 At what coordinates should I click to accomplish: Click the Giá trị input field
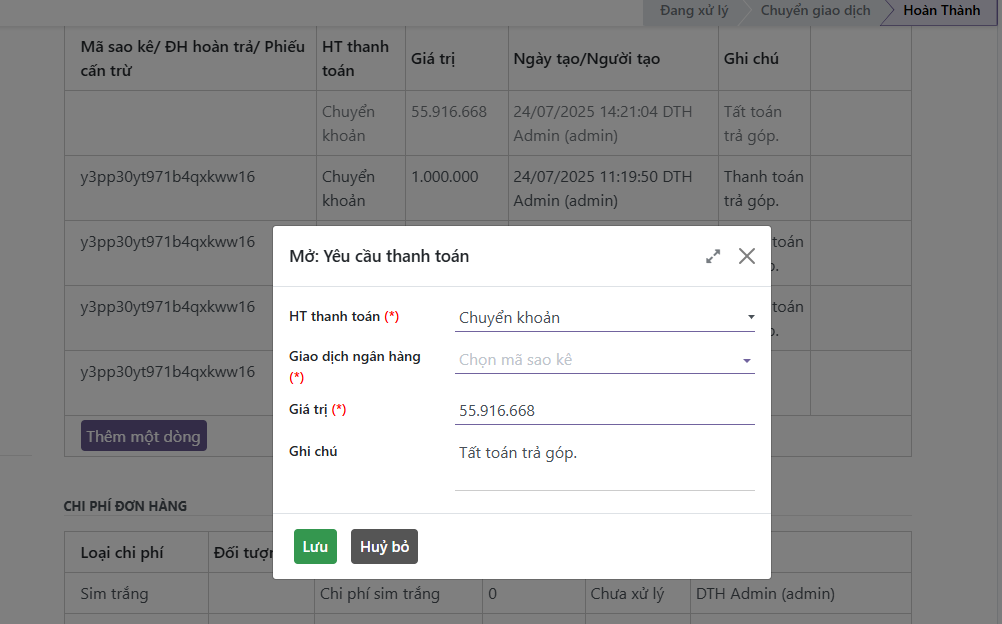(605, 410)
